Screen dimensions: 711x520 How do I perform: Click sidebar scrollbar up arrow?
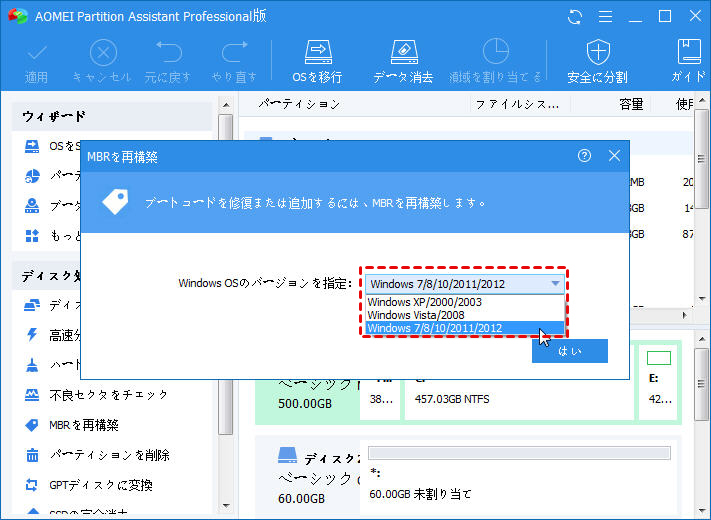click(x=226, y=105)
